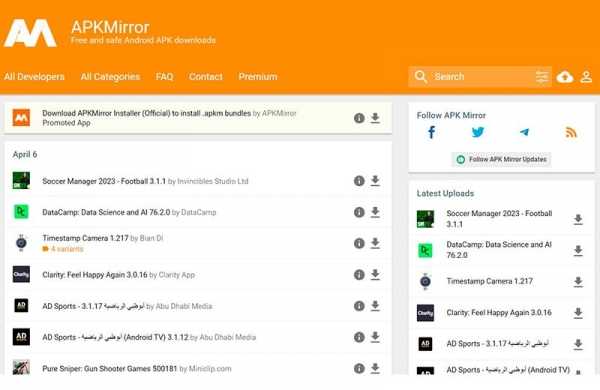Click Clarity thumbnail in Latest Uploads
This screenshot has width=600, height=390.
425,313
